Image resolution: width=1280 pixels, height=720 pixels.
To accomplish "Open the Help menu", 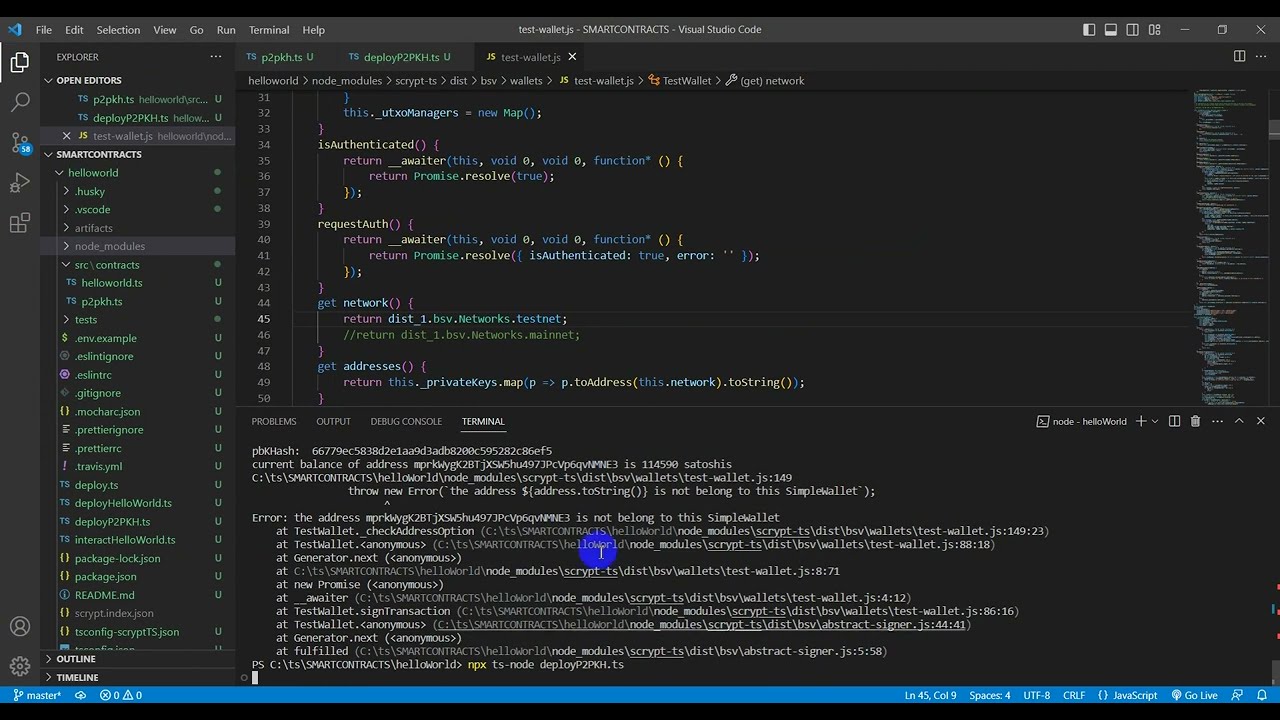I will click(313, 30).
